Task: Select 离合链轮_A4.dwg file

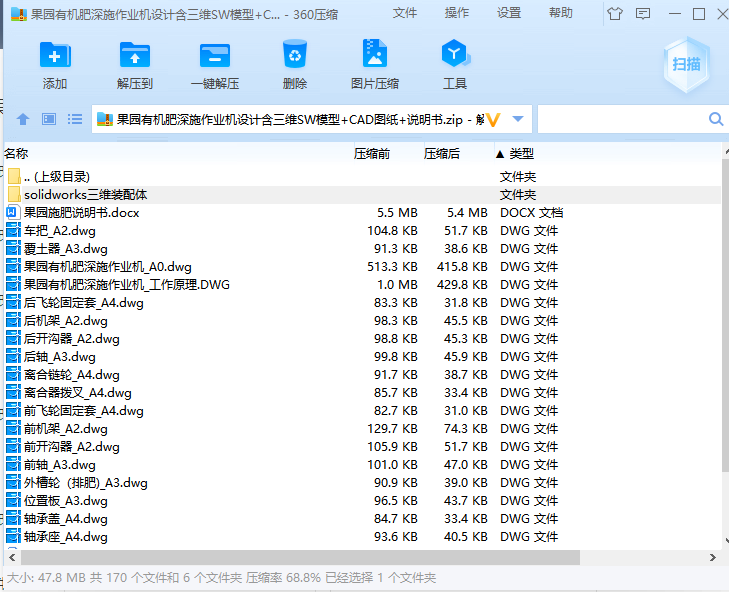Action: (x=363, y=374)
